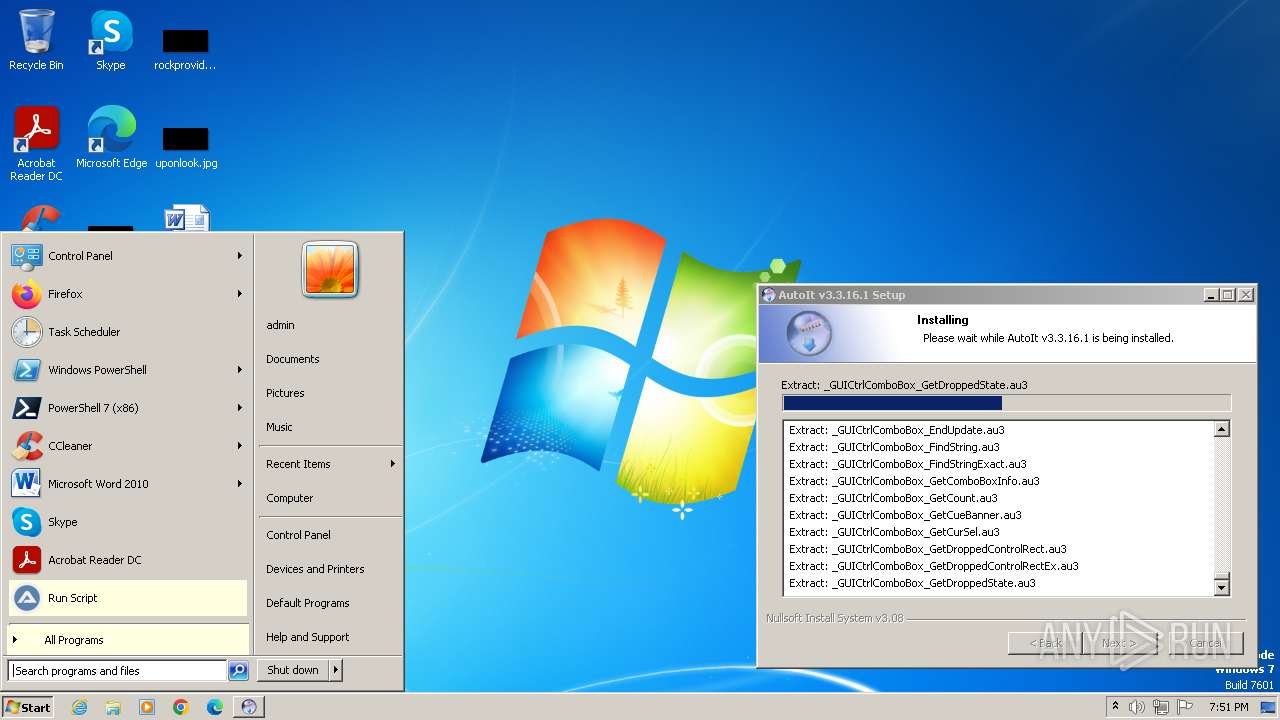
Task: Open Acrobat Reader DC in Start menu
Action: click(x=127, y=560)
